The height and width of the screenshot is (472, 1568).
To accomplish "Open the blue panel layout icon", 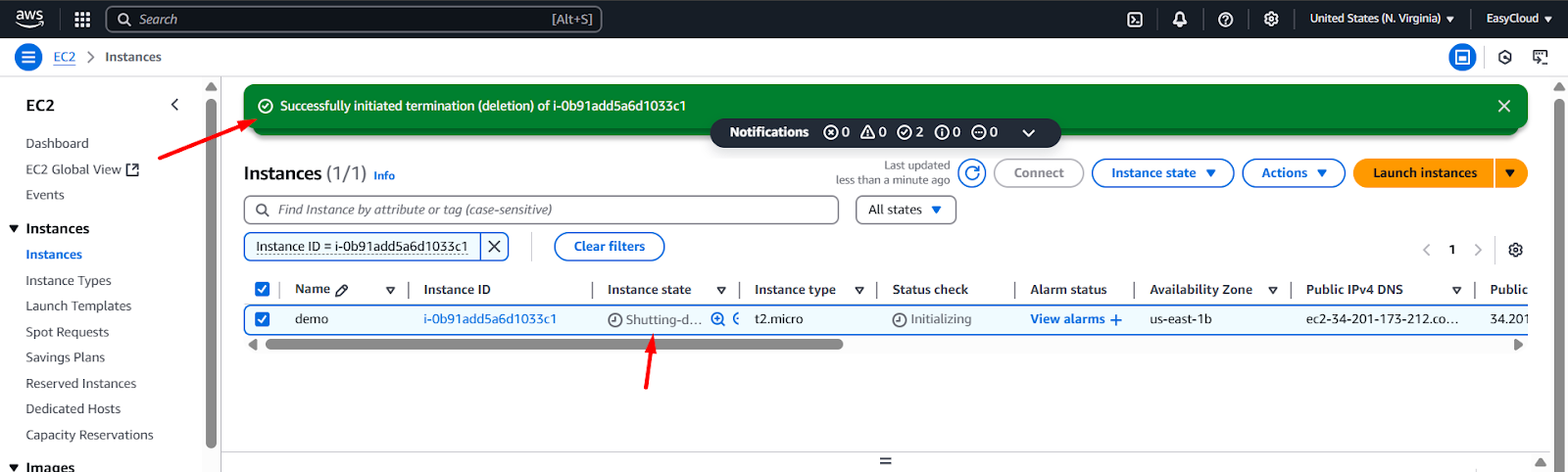I will (1462, 57).
